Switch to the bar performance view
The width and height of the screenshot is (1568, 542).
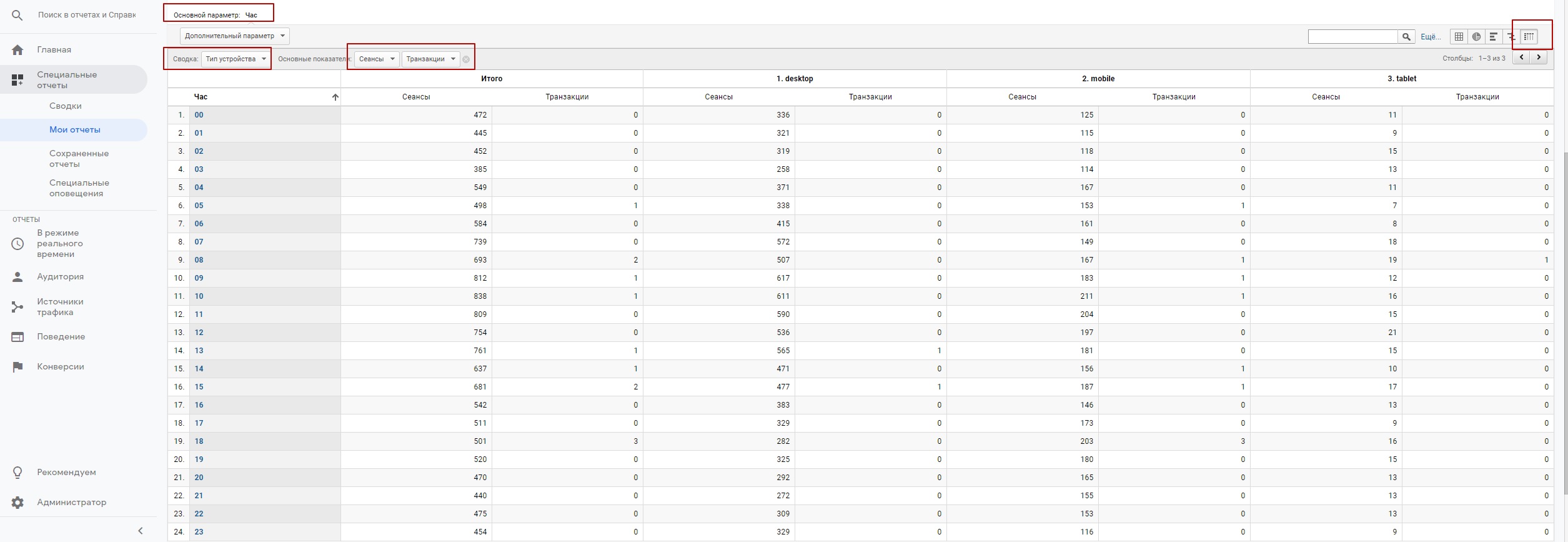pyautogui.click(x=1493, y=37)
